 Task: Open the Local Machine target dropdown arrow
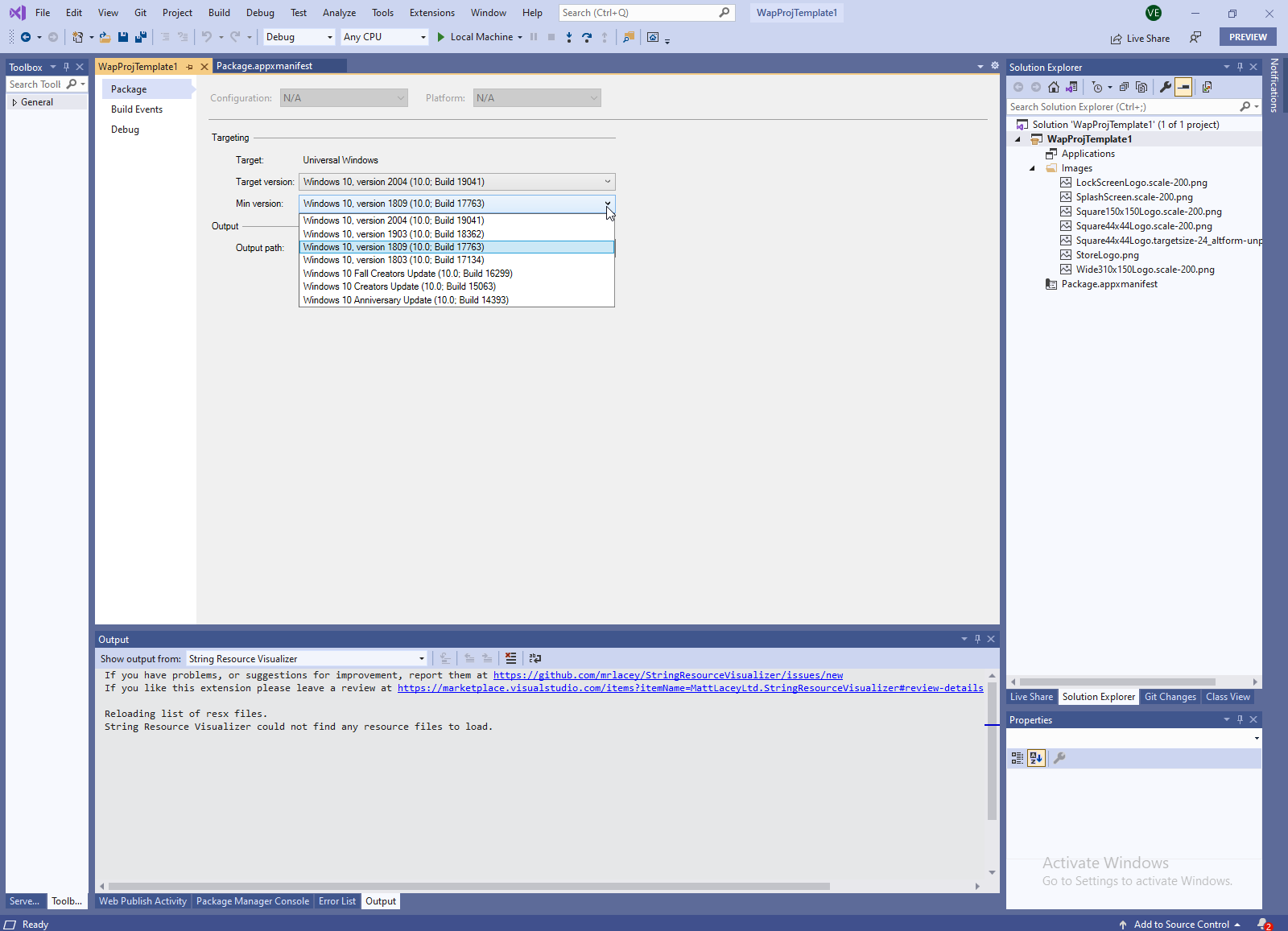tap(520, 37)
